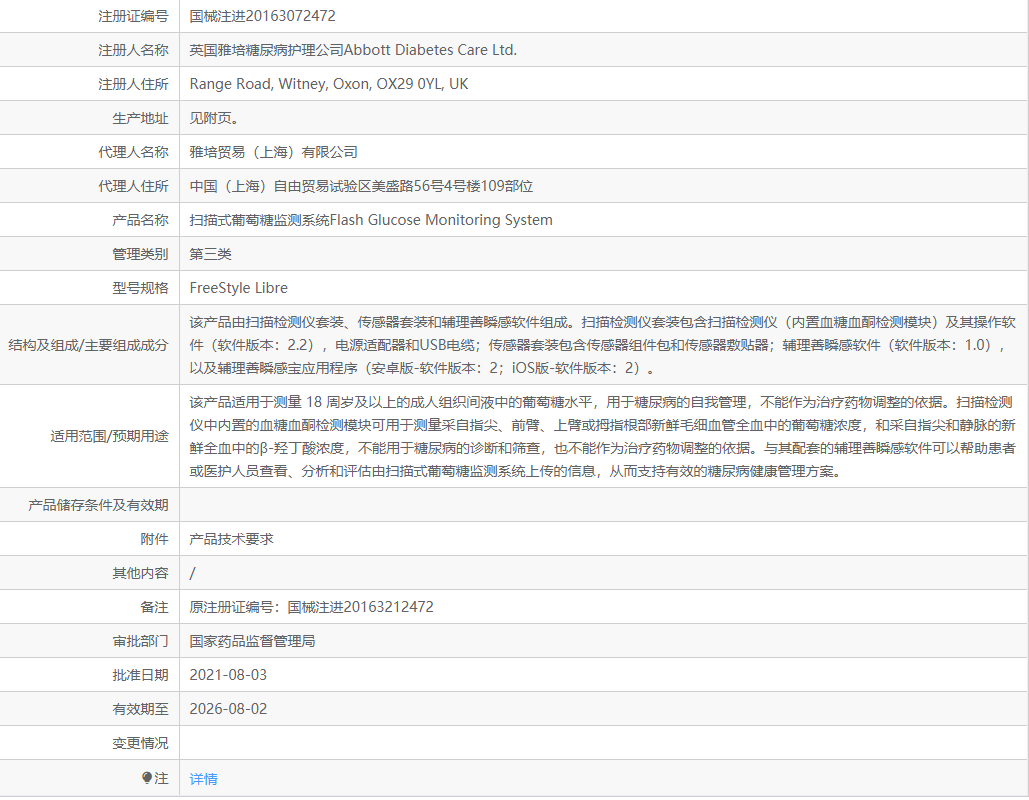Select remark 原注册证编号：国械注进20163212472
The width and height of the screenshot is (1029, 800).
point(312,607)
